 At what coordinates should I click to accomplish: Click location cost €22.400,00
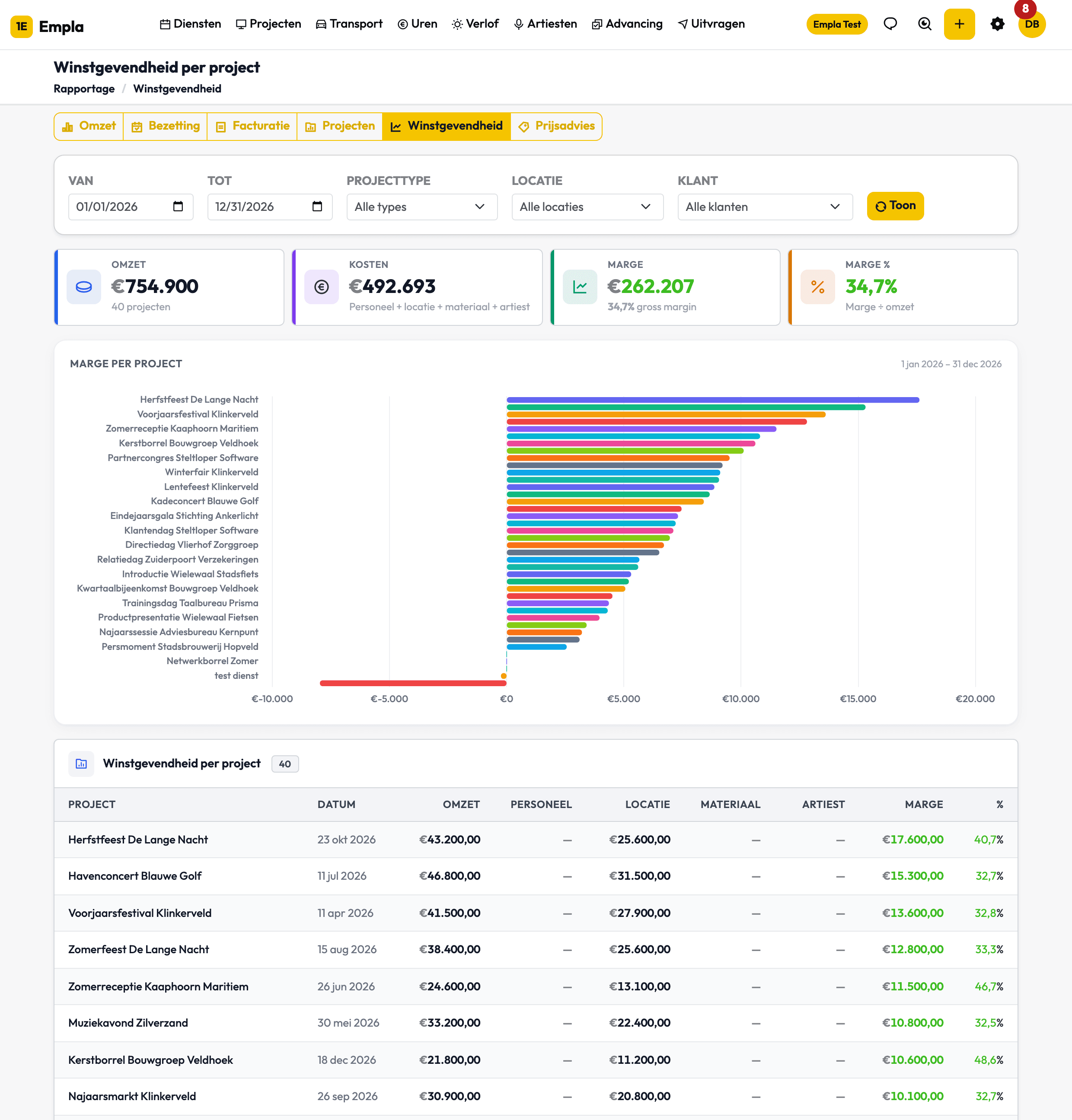(639, 1023)
